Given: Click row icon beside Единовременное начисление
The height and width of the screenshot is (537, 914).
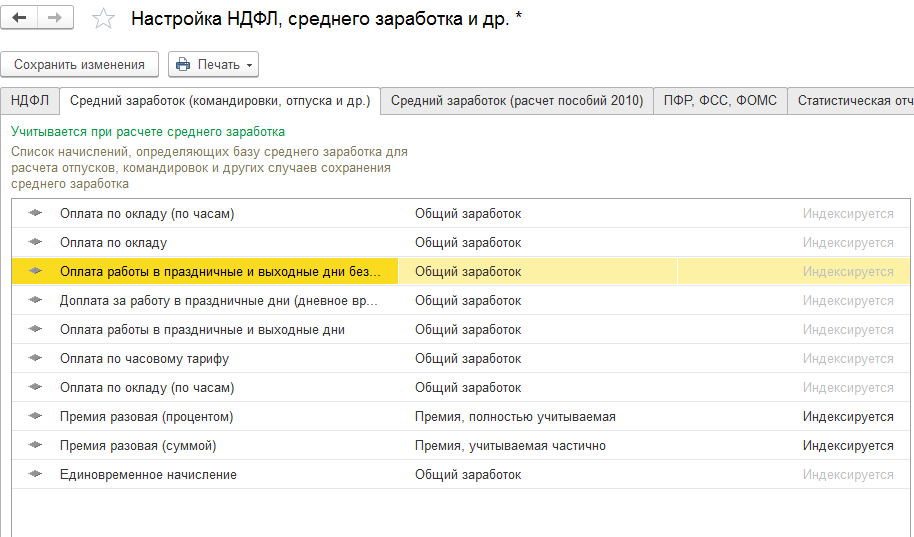Looking at the screenshot, I should [37, 475].
